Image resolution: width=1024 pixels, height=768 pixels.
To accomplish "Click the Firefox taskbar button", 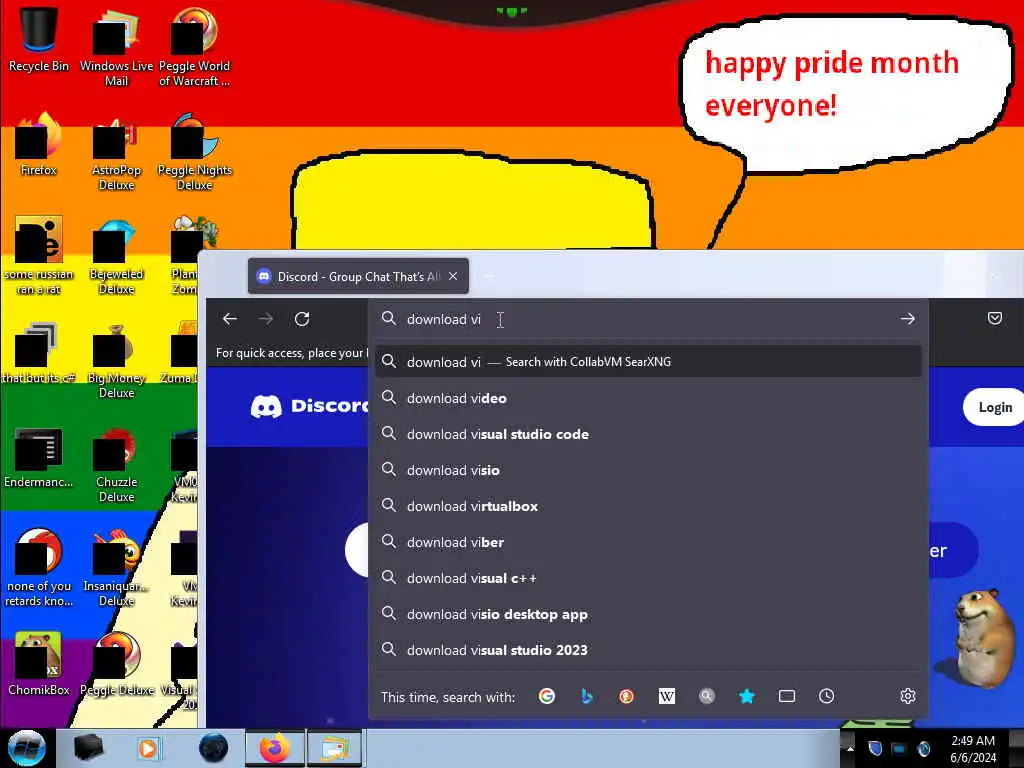I will pyautogui.click(x=275, y=748).
